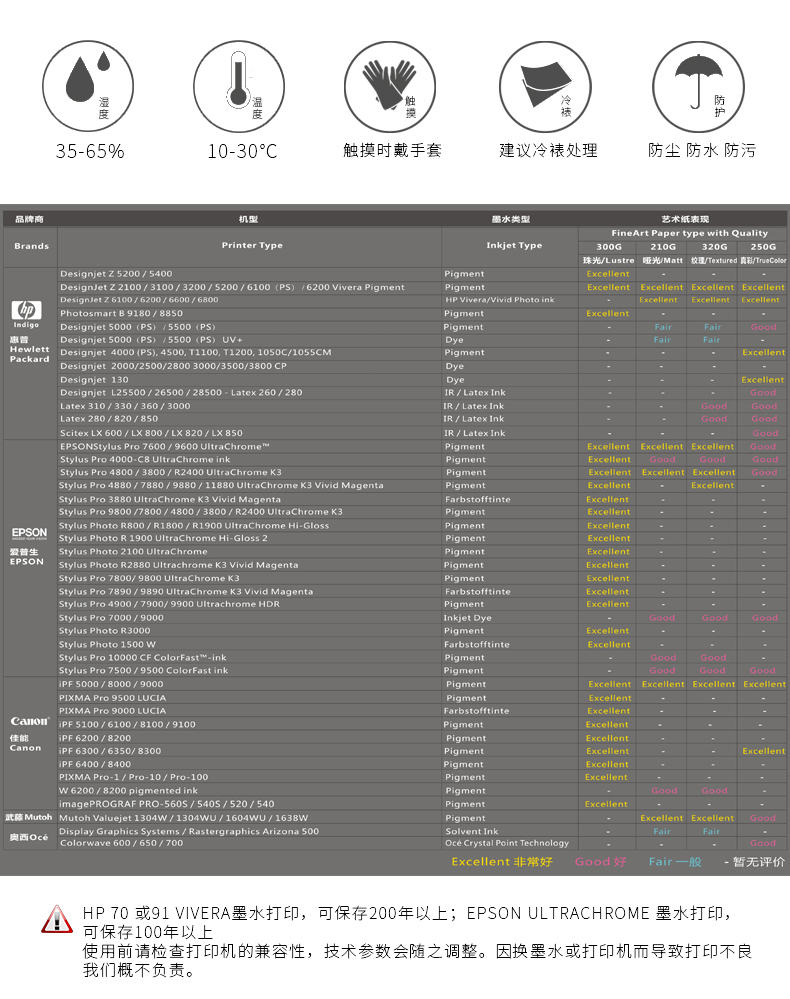Image resolution: width=790 pixels, height=999 pixels.
Task: Click the 'Hewlett Packard' brand label
Action: 29,354
